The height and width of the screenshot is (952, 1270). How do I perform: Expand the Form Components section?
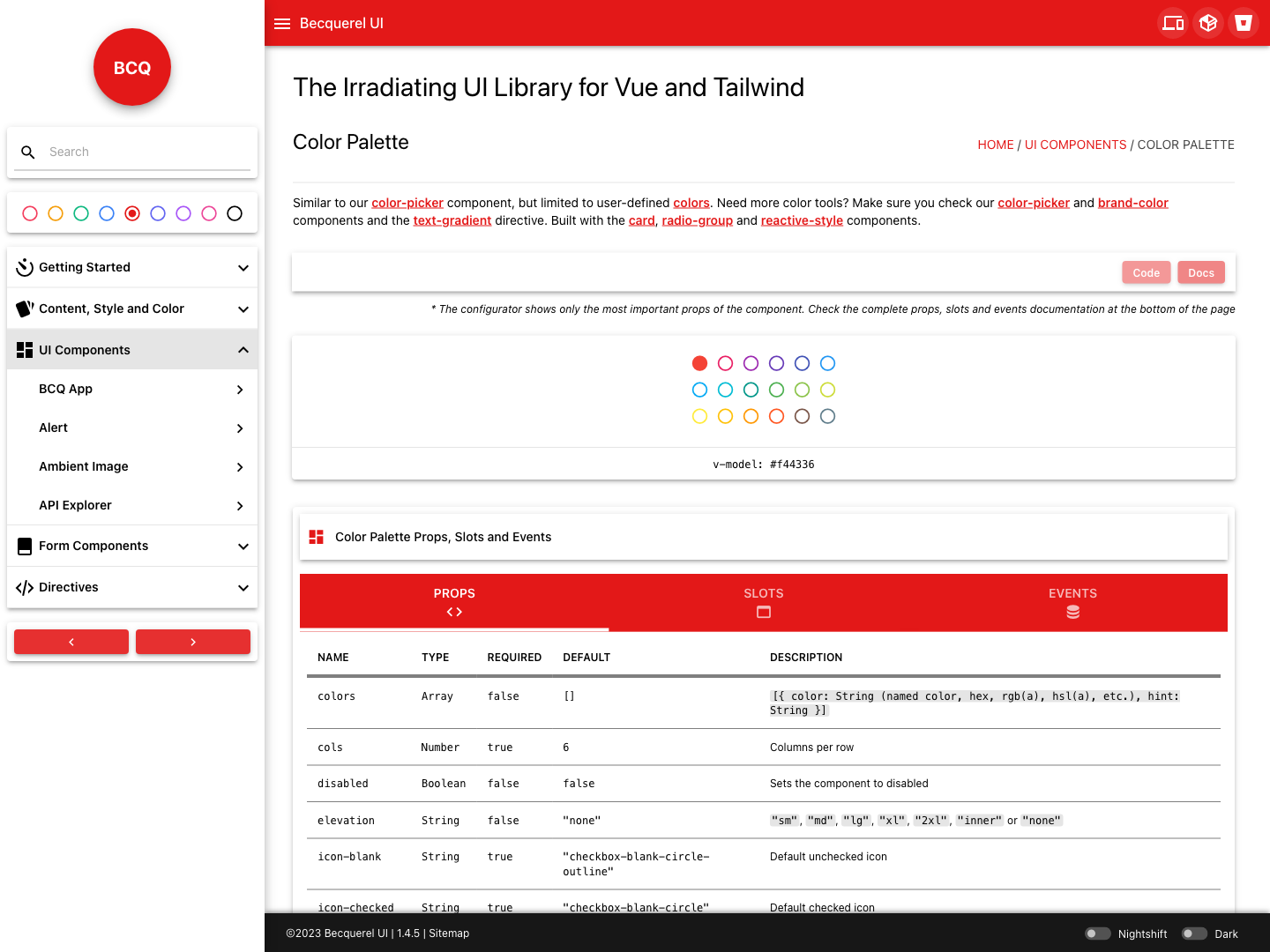[132, 546]
